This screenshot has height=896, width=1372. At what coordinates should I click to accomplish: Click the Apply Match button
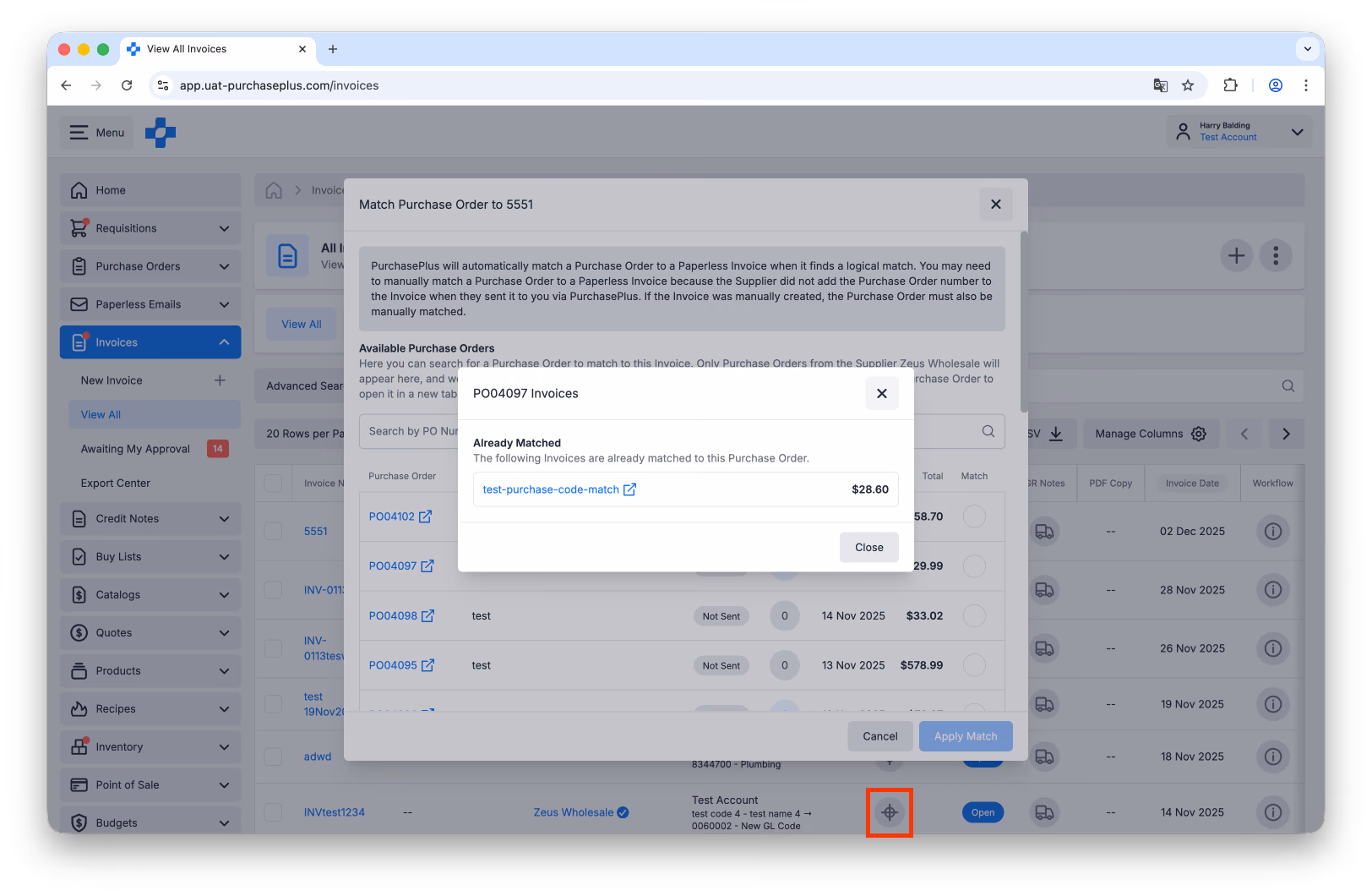[x=966, y=736]
